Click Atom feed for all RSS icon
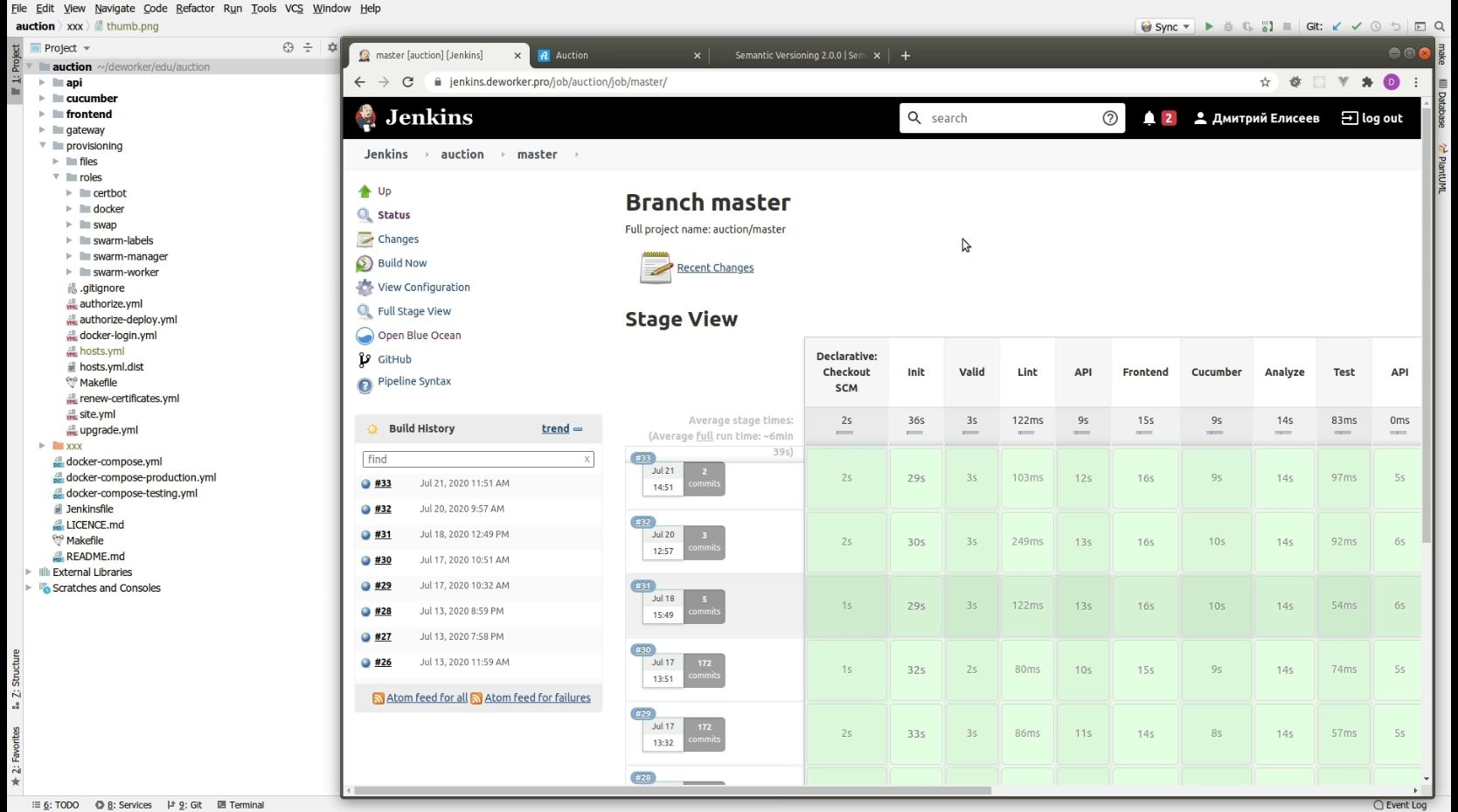 378,698
